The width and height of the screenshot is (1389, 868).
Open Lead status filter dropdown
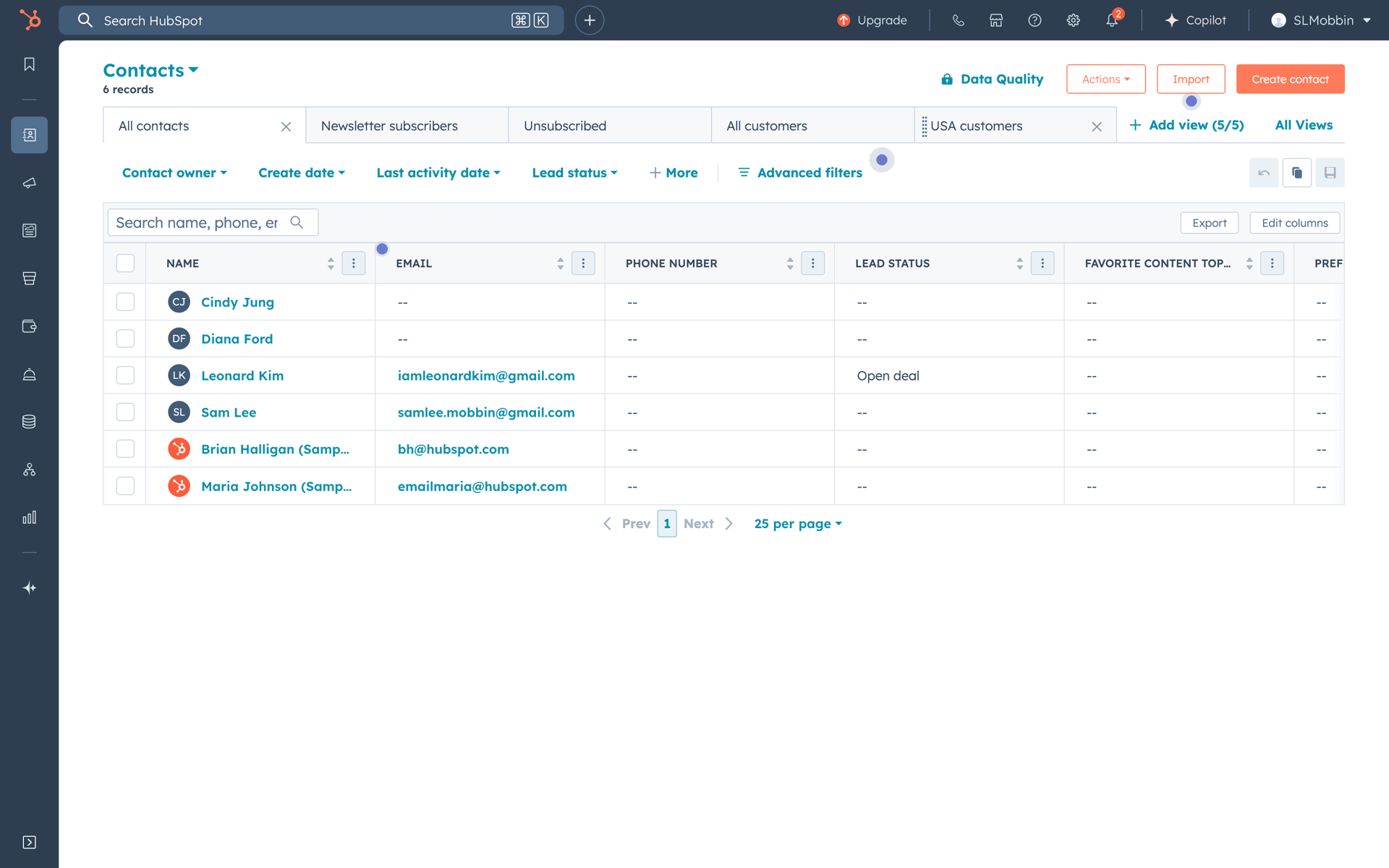click(x=575, y=173)
